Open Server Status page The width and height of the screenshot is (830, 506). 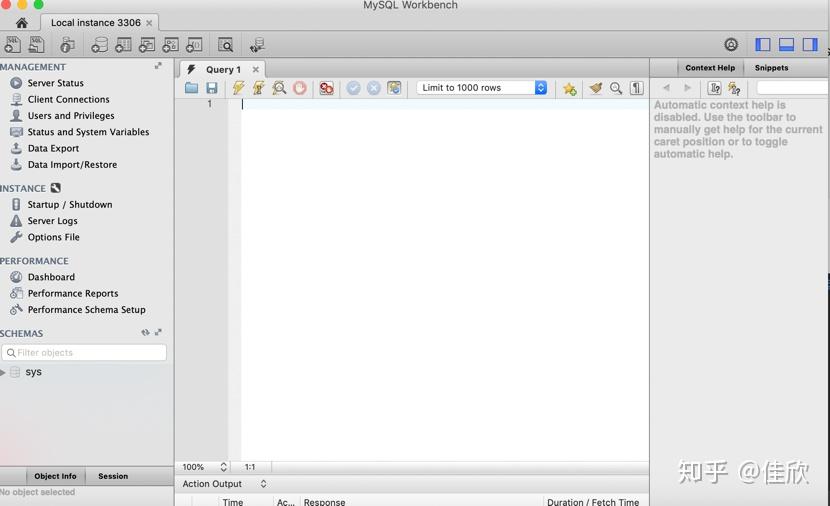[56, 83]
